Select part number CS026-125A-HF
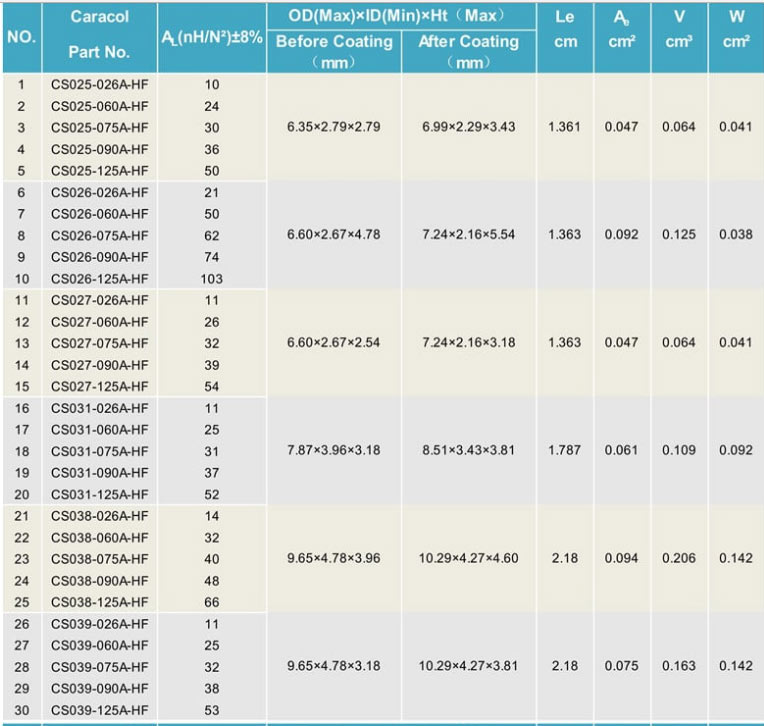This screenshot has height=726, width=764. (99, 279)
